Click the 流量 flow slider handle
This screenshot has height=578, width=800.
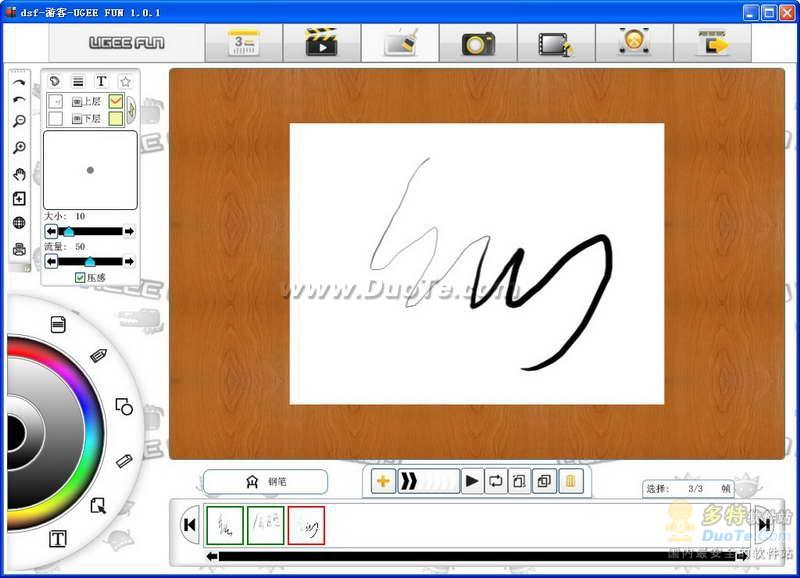coord(90,262)
